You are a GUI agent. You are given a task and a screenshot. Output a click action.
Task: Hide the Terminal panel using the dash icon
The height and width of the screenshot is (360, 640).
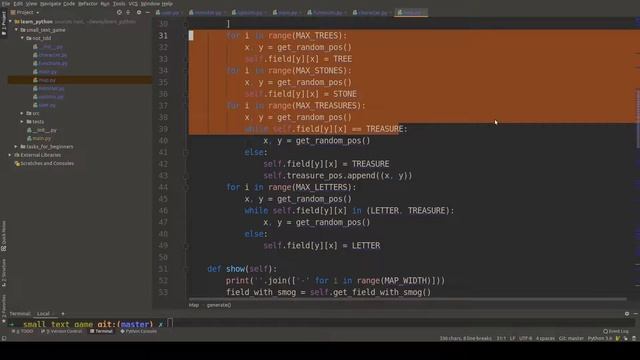636,313
